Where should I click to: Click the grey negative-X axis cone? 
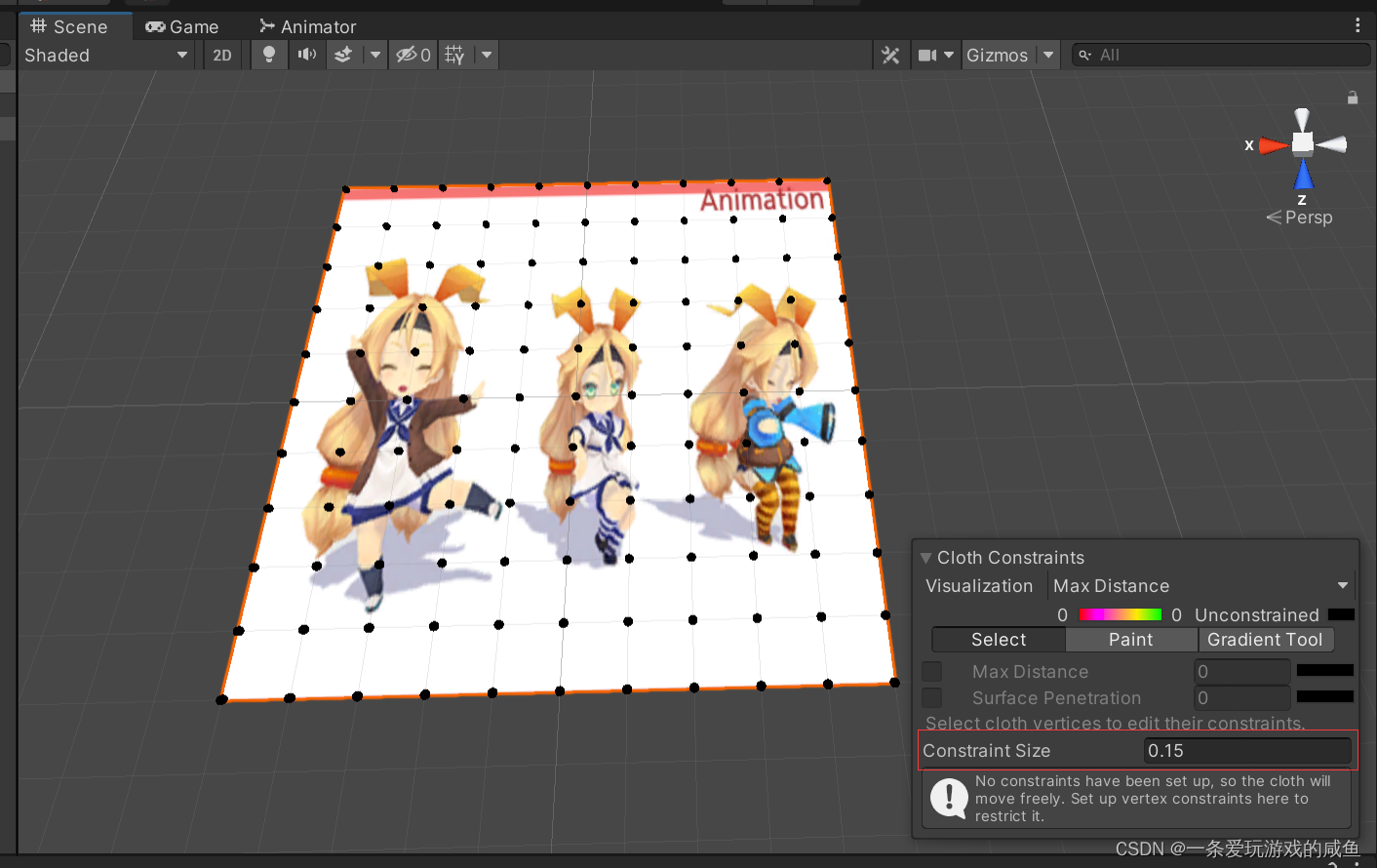tap(1331, 144)
